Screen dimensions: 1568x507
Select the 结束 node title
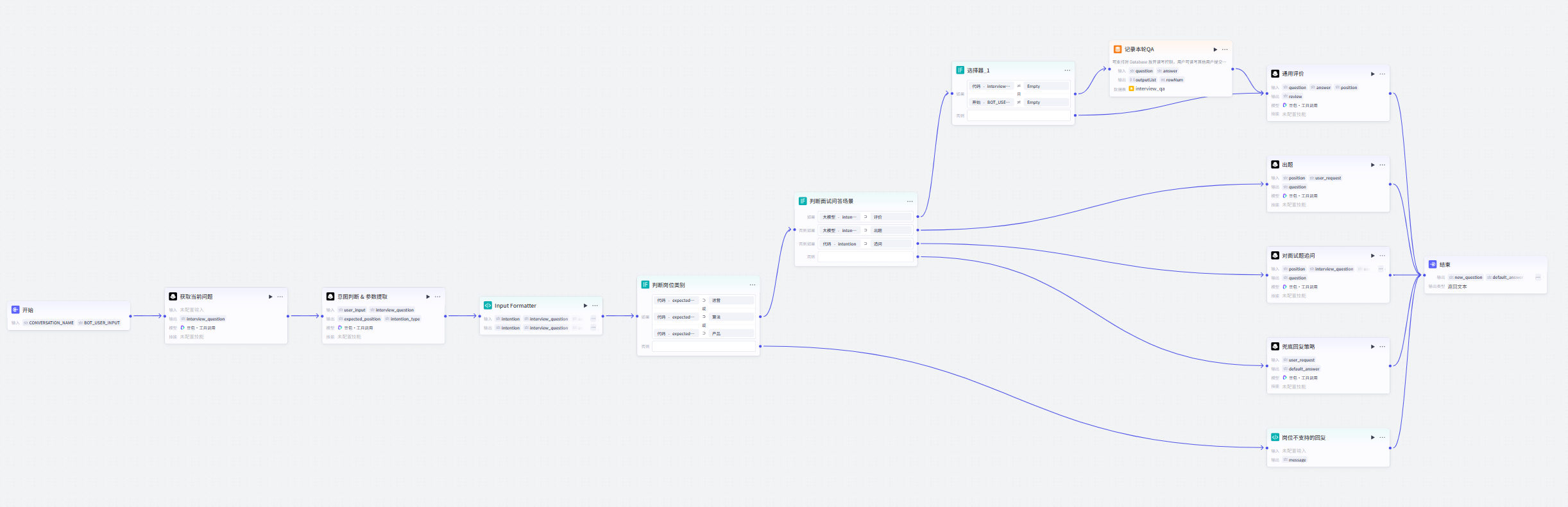(x=1445, y=265)
